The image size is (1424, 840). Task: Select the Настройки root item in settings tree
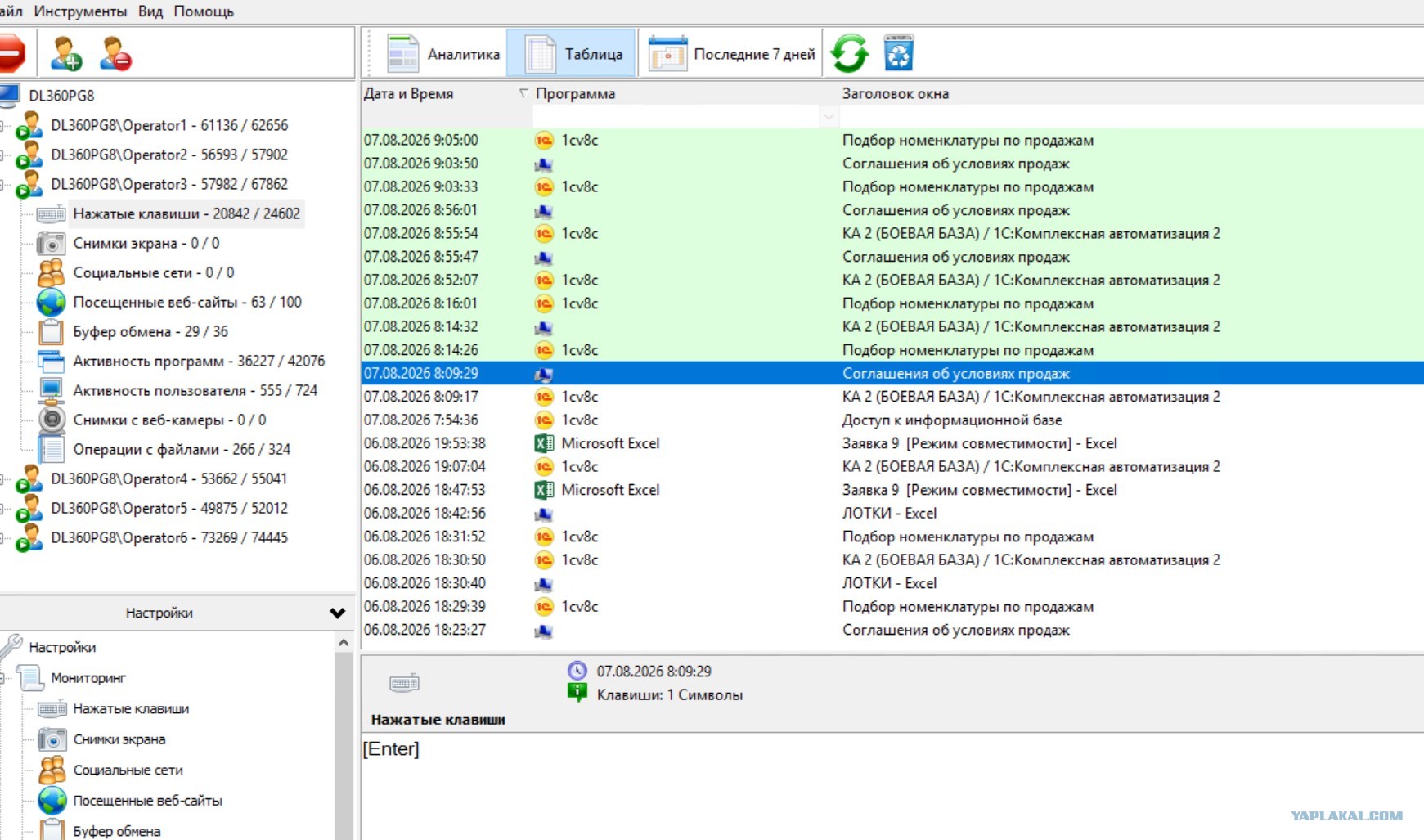coord(62,647)
